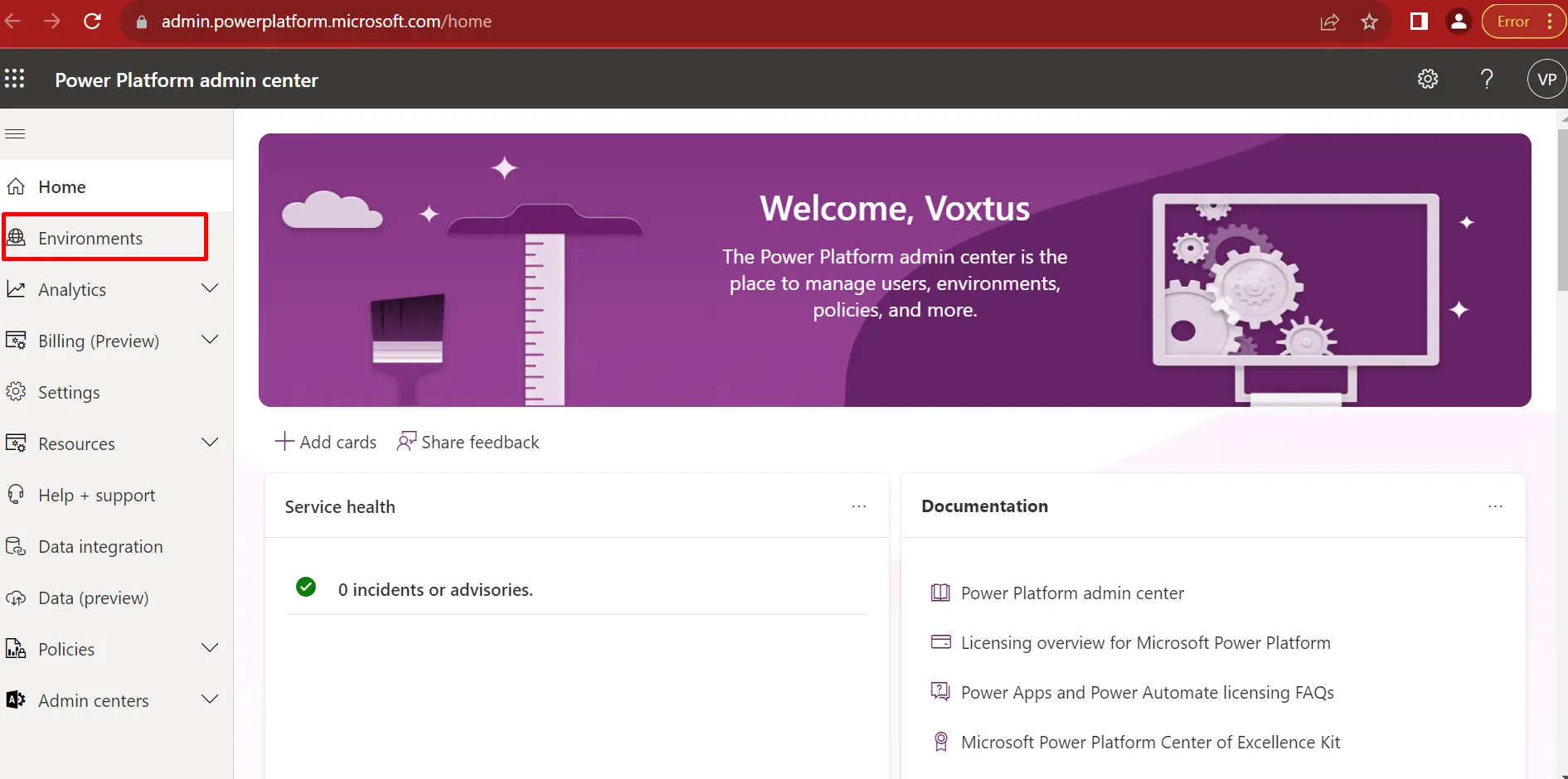Viewport: 1568px width, 779px height.
Task: Open Data integration page
Action: [116, 546]
